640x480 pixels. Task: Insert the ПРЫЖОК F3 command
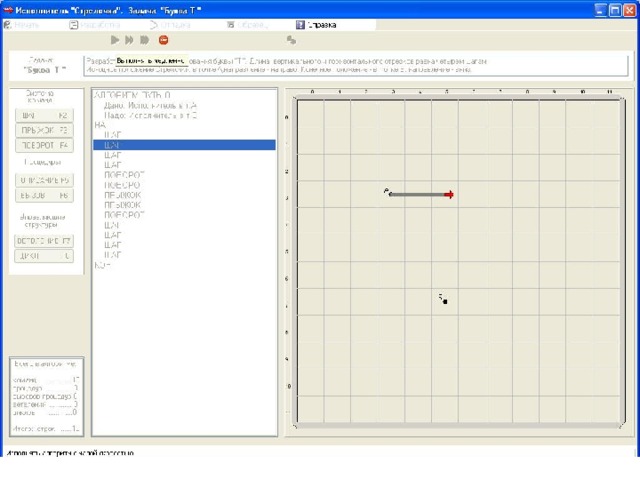(x=44, y=130)
